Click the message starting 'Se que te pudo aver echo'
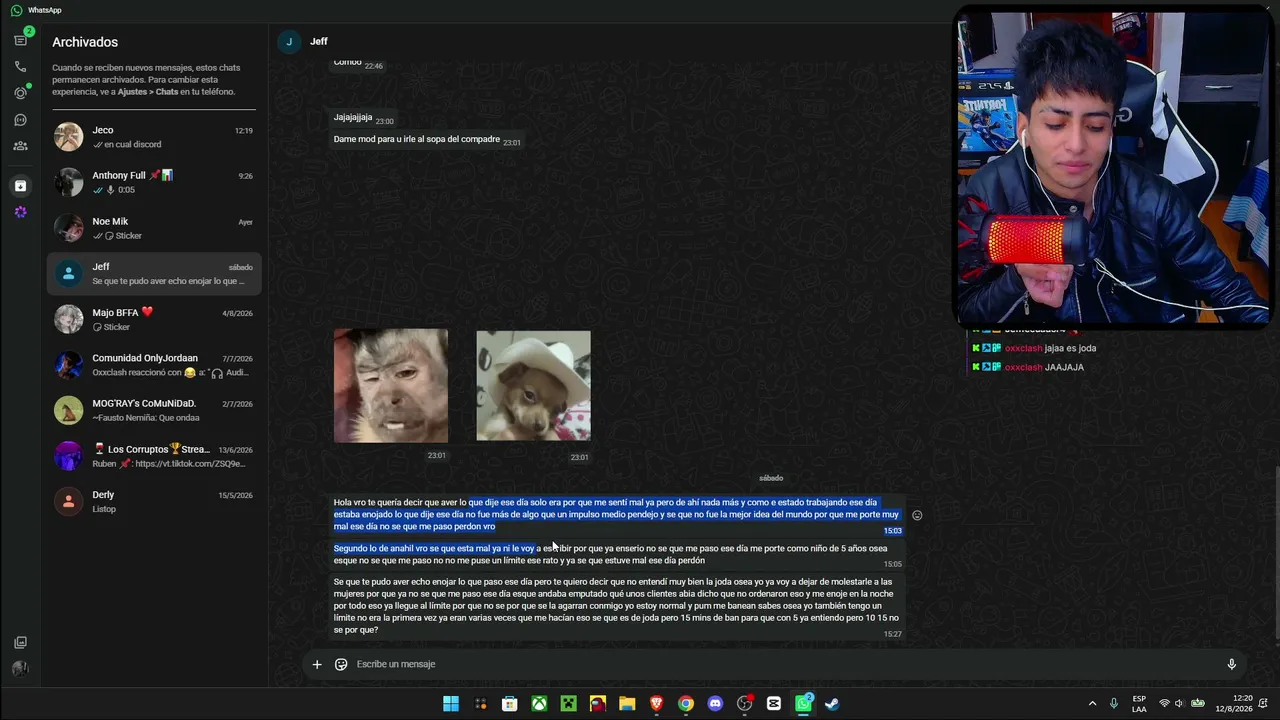The image size is (1280, 720). [x=617, y=606]
